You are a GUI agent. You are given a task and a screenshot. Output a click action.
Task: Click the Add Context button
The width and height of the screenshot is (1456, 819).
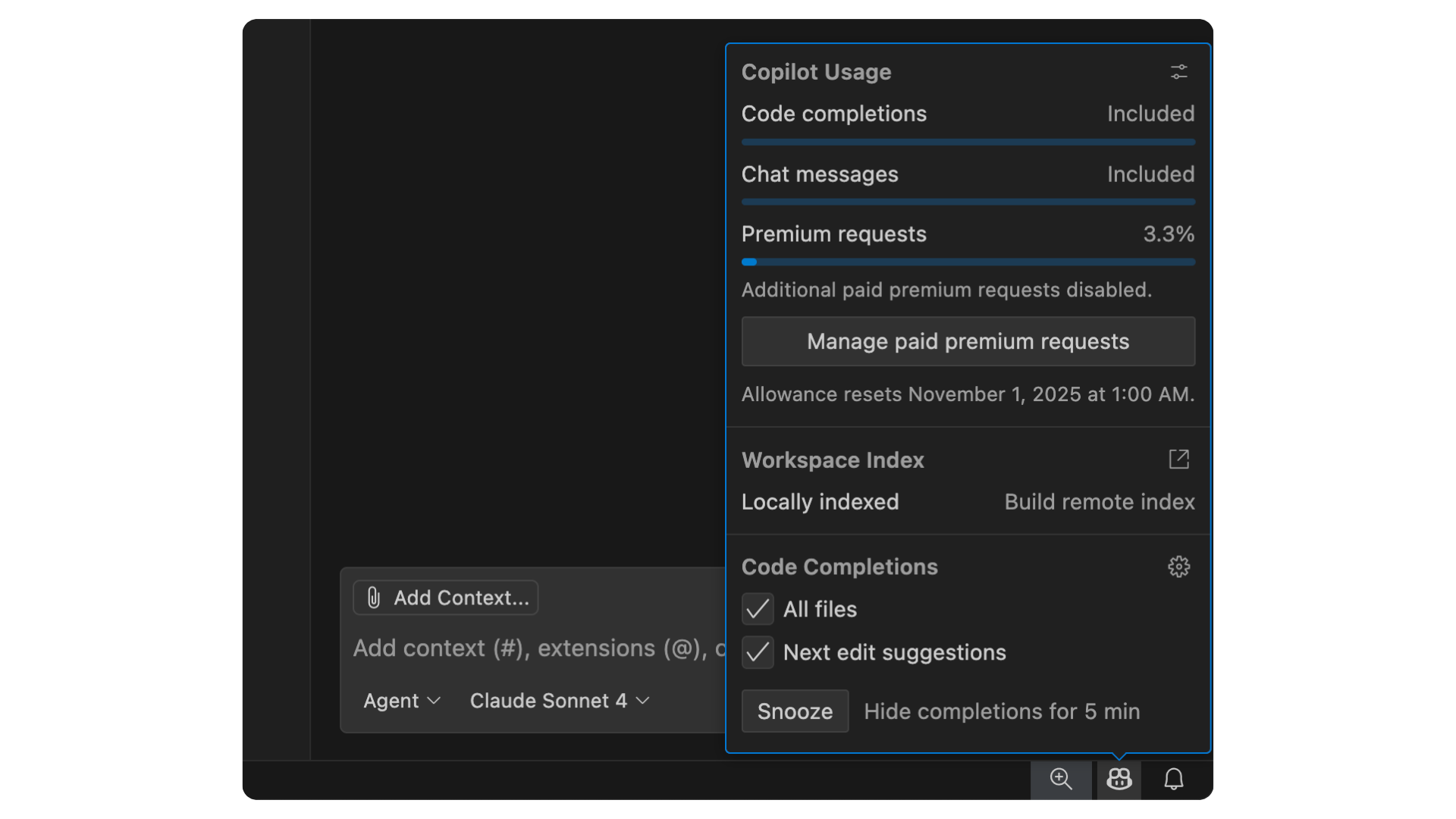(446, 598)
